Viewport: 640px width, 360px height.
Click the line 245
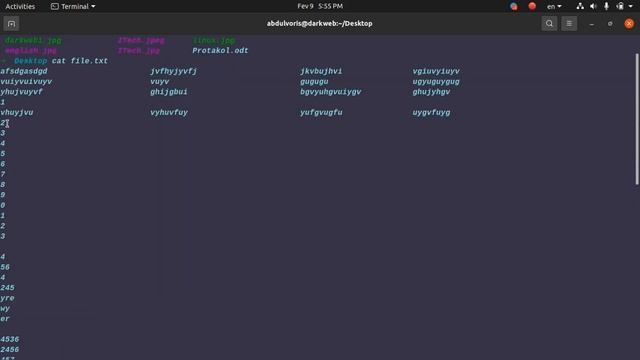[x=7, y=288]
